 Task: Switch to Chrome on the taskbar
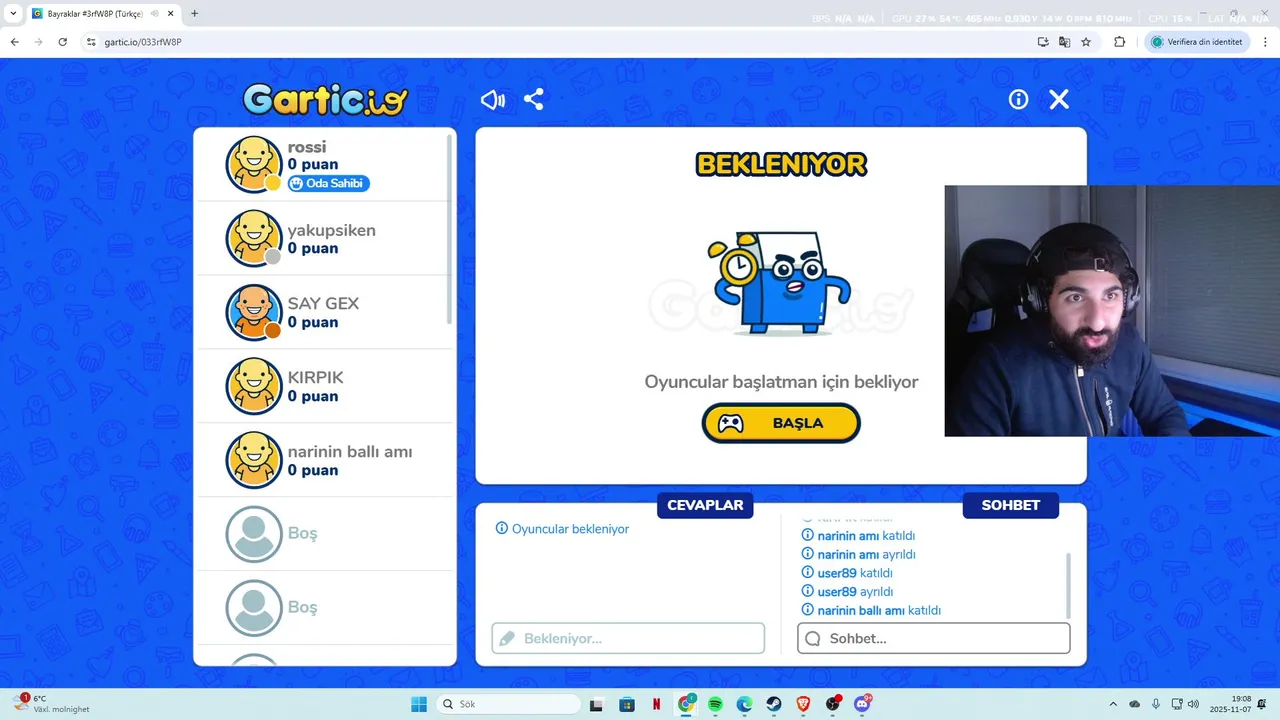click(686, 704)
